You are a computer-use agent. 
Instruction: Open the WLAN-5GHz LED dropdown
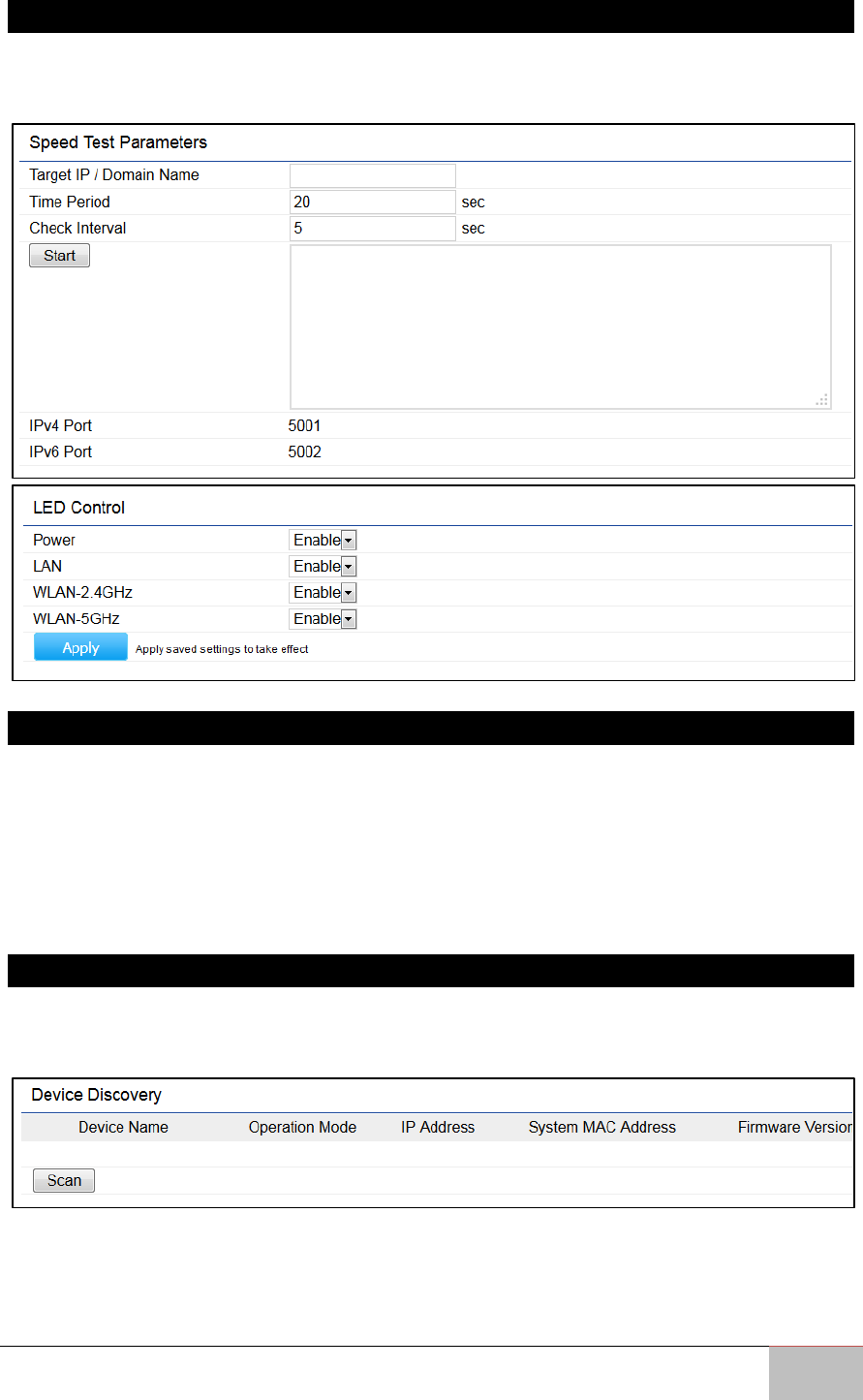click(324, 618)
